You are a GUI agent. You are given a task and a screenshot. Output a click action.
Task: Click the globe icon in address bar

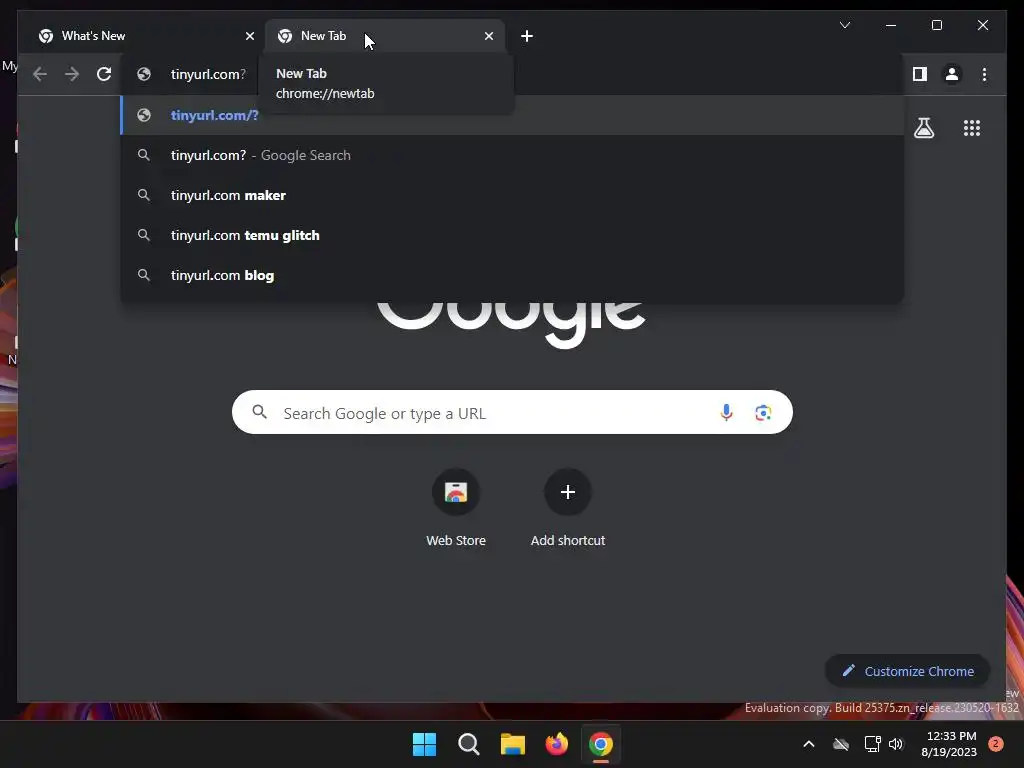144,74
